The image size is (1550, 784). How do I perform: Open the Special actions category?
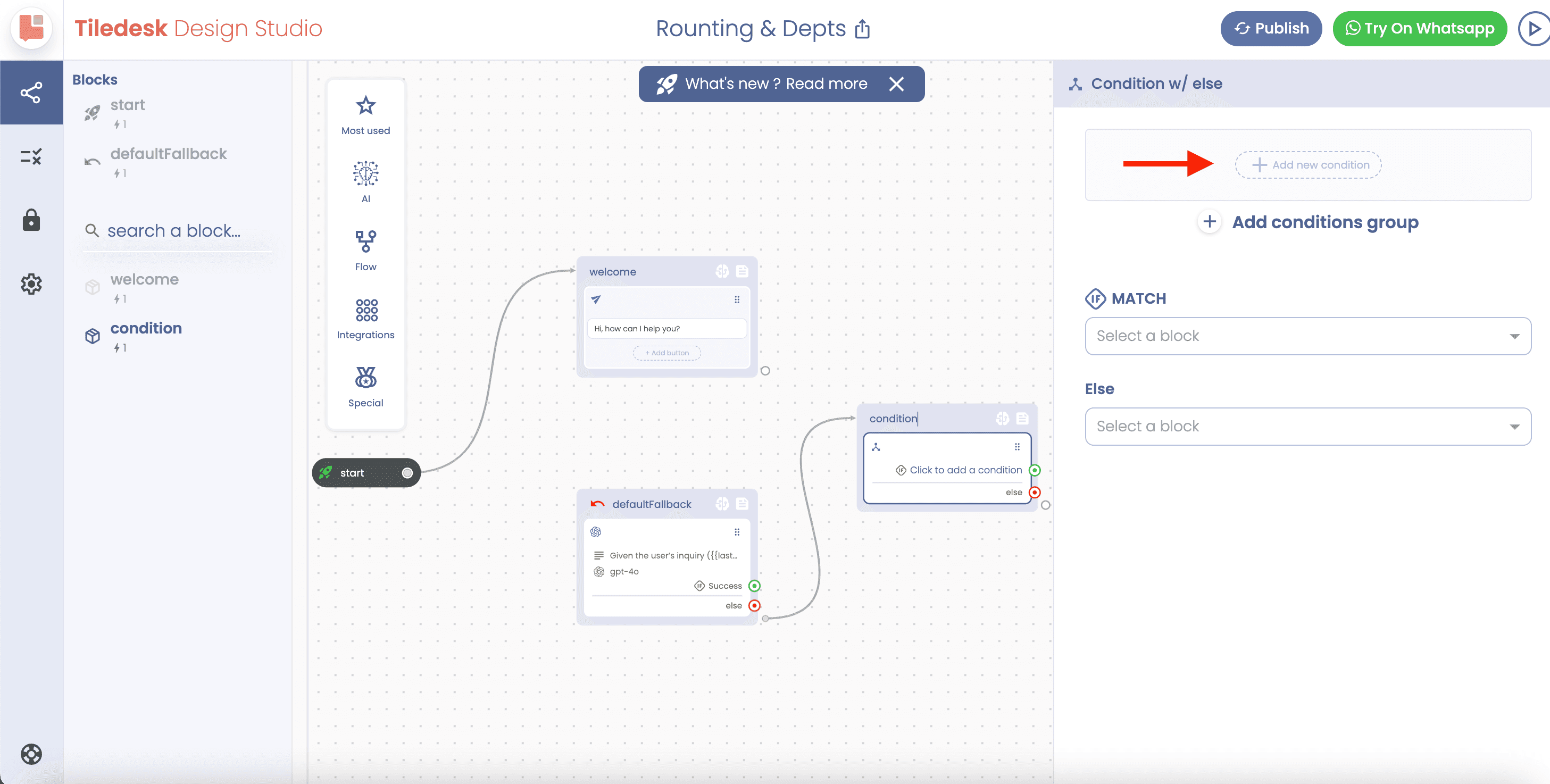tap(365, 387)
